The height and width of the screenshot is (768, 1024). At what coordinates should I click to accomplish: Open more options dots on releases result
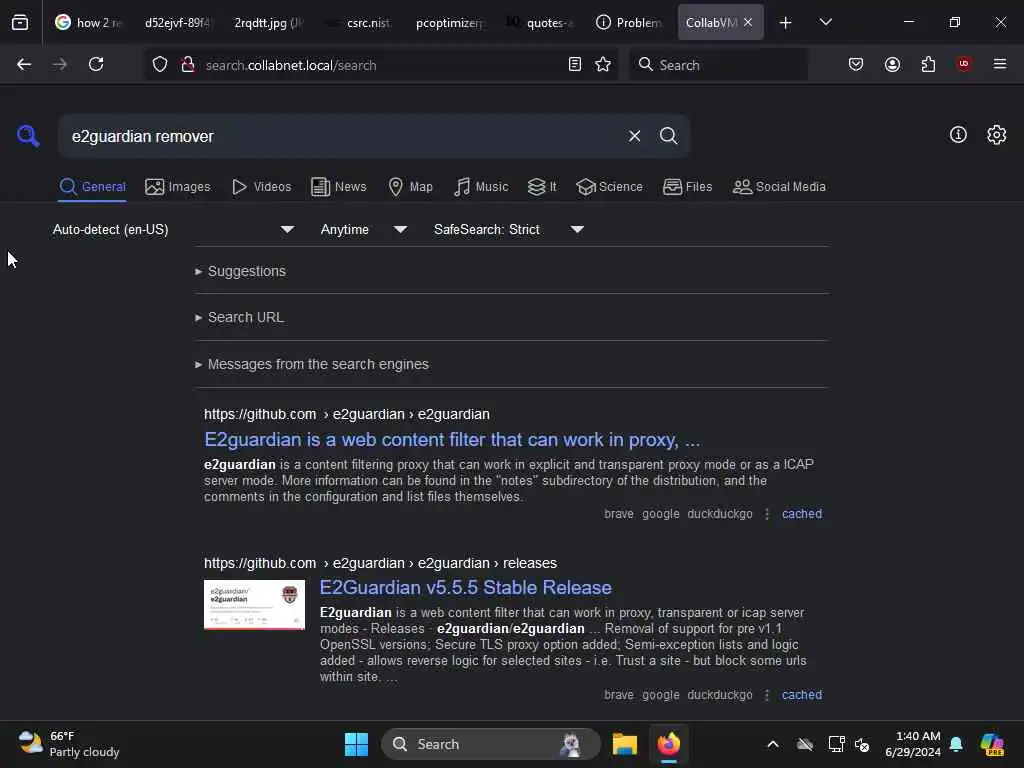click(767, 695)
